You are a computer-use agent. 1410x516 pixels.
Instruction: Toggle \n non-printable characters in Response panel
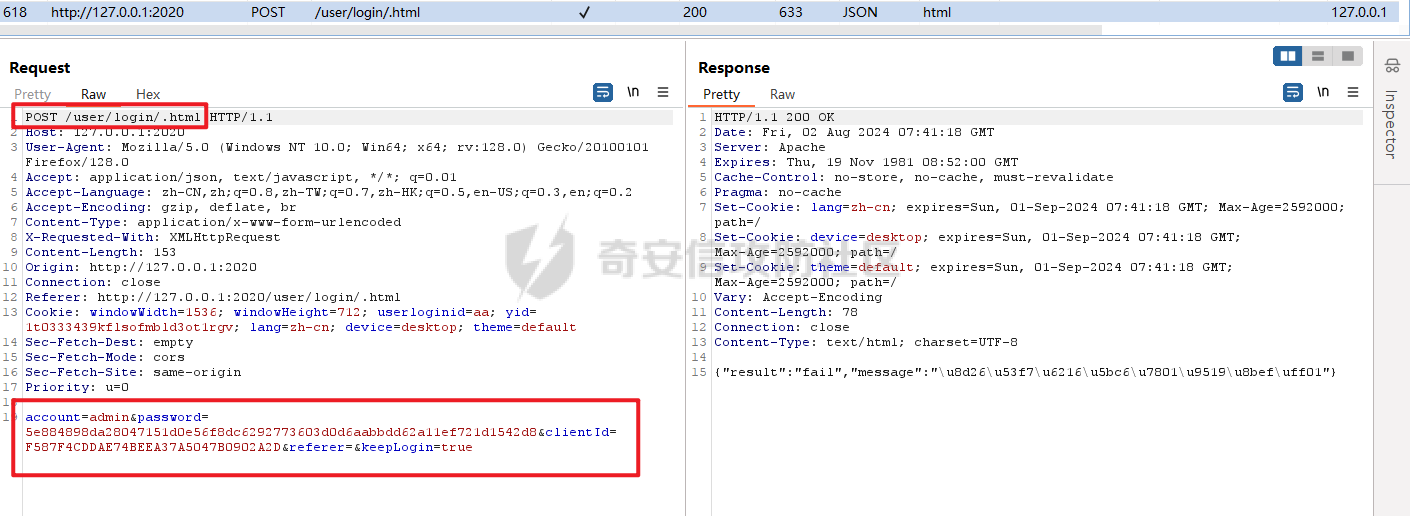pyautogui.click(x=1323, y=92)
